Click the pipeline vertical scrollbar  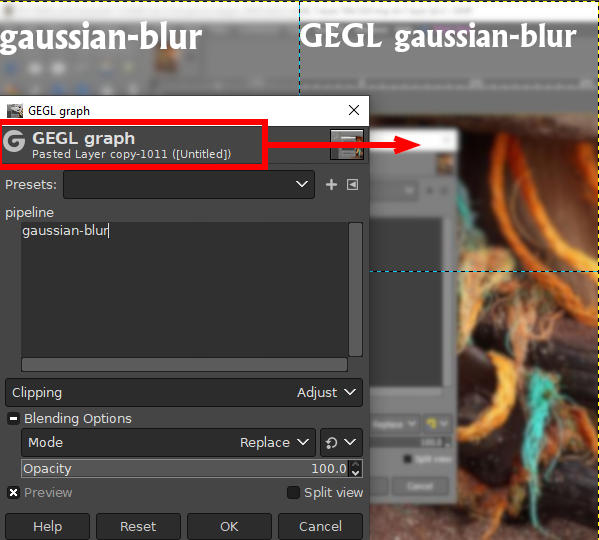(x=356, y=289)
